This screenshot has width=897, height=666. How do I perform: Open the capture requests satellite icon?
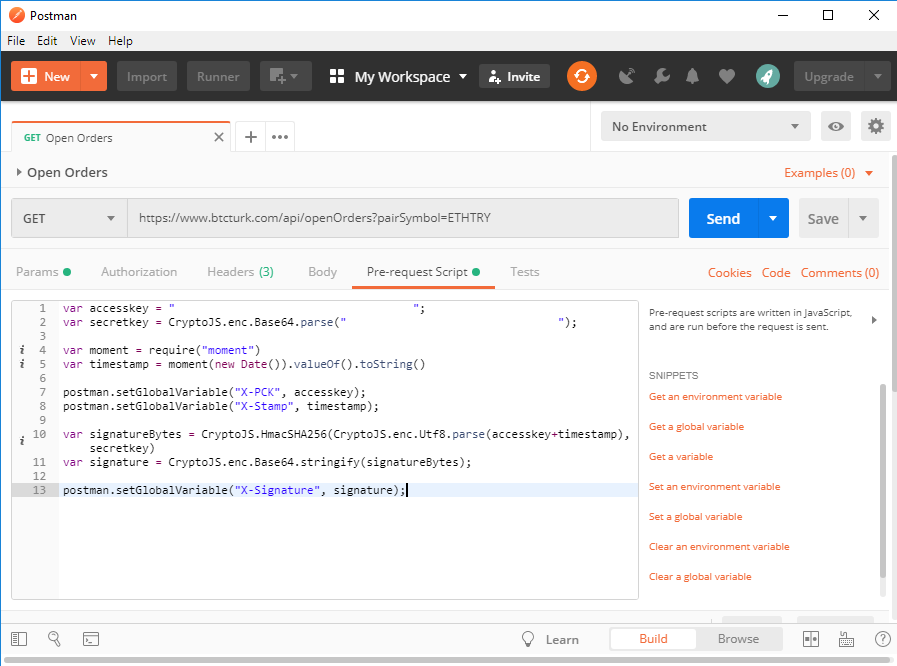[627, 76]
